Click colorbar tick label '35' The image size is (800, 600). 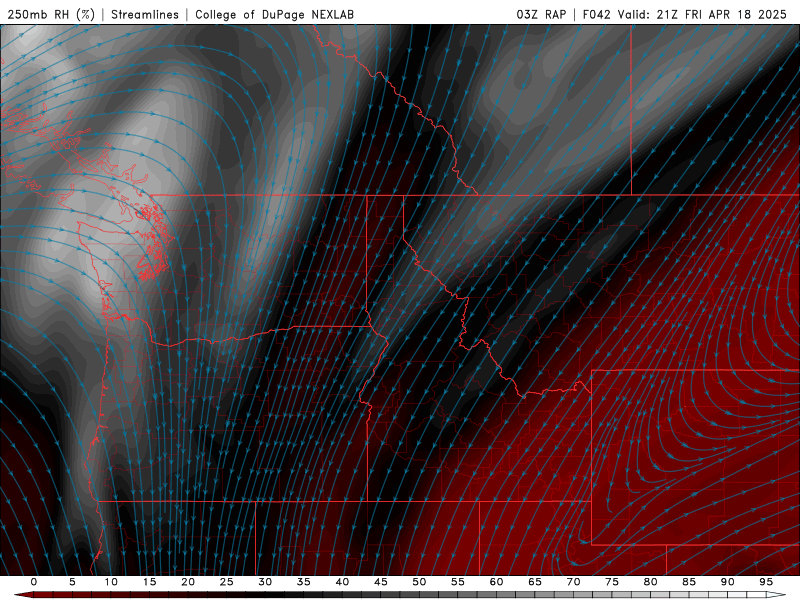[x=304, y=582]
